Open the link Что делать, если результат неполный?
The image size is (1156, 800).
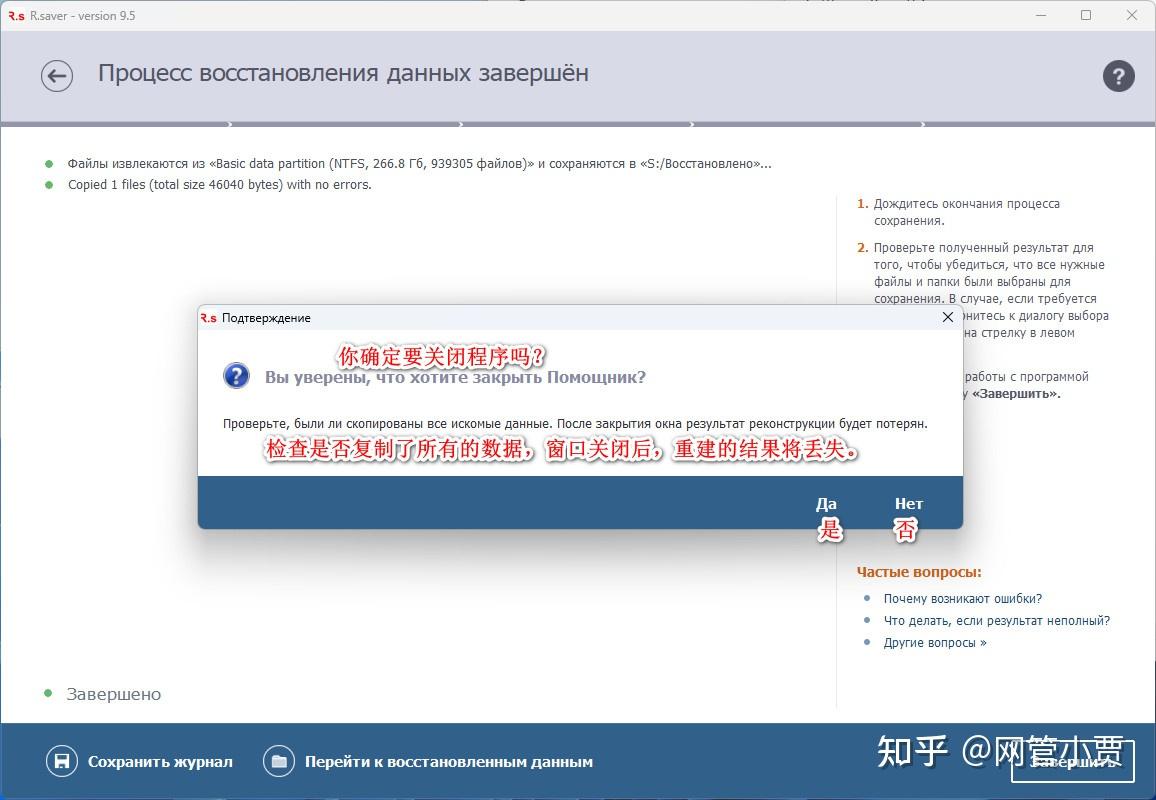point(996,620)
